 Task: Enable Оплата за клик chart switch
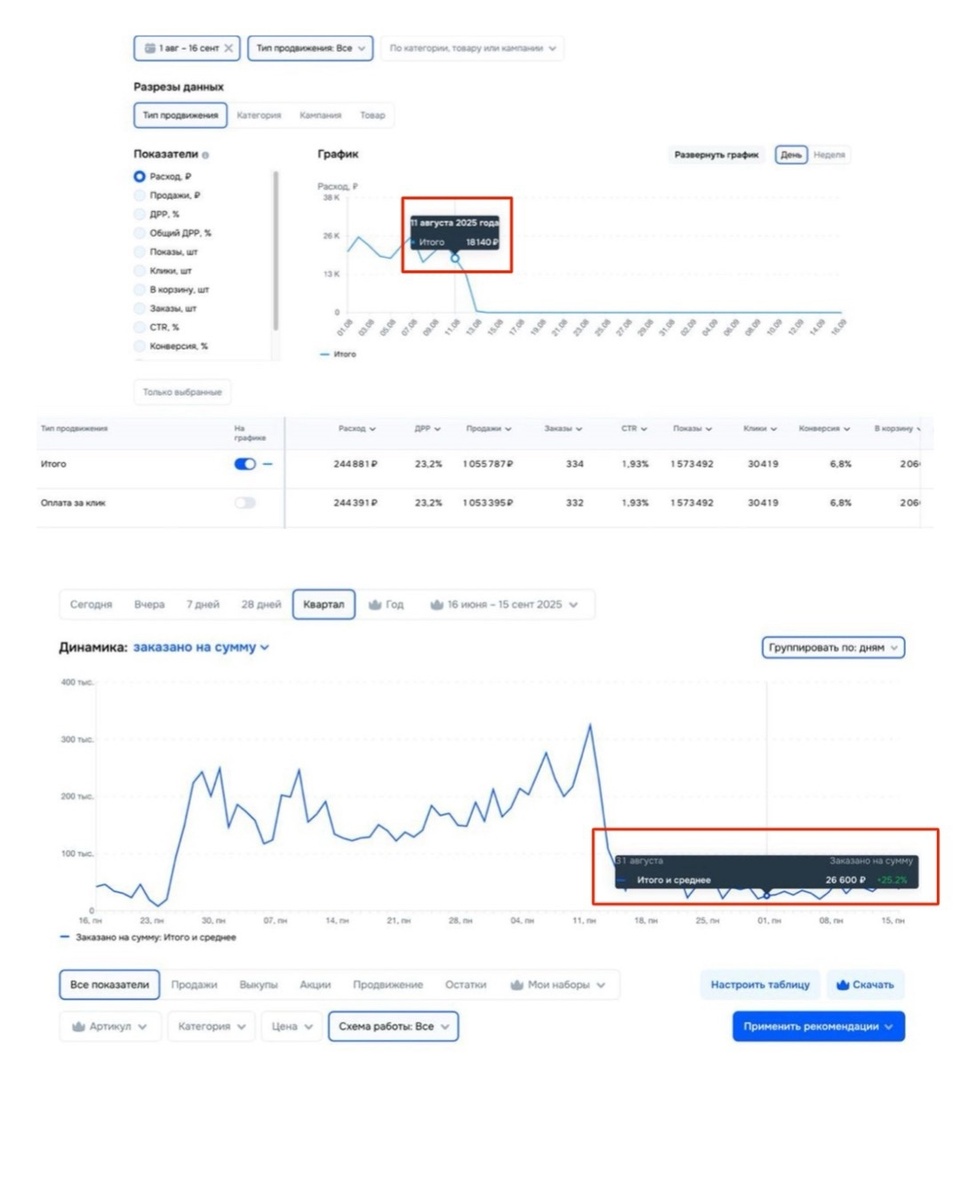tap(245, 503)
